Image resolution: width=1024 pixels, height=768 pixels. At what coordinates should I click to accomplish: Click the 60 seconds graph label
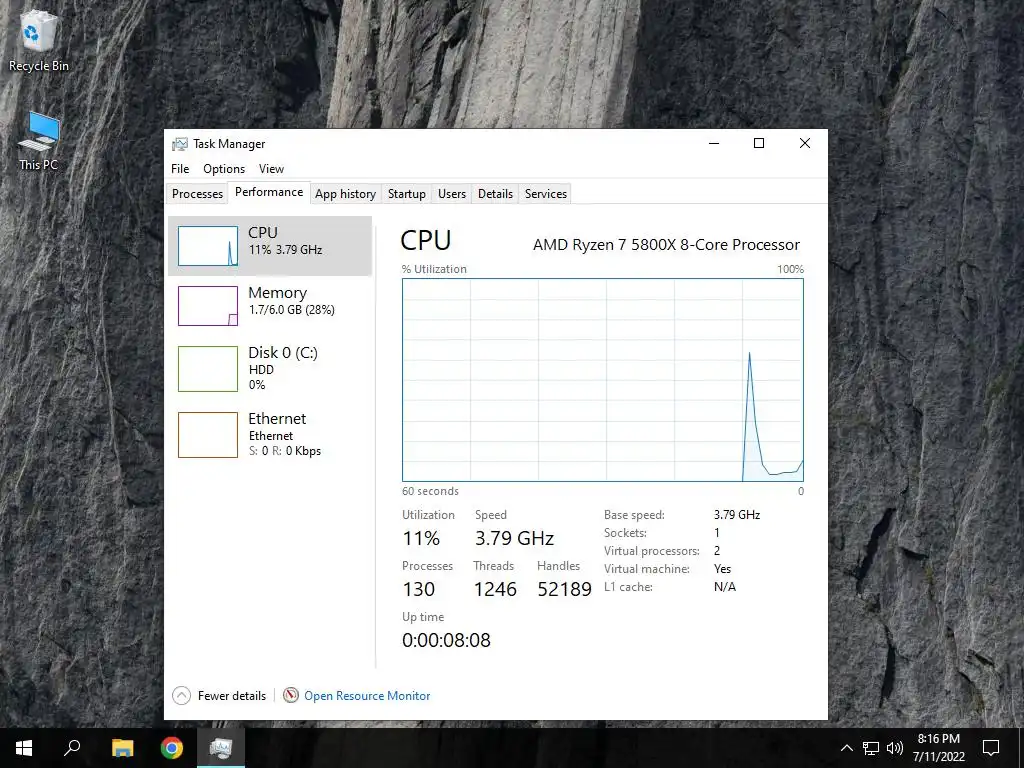tap(430, 491)
